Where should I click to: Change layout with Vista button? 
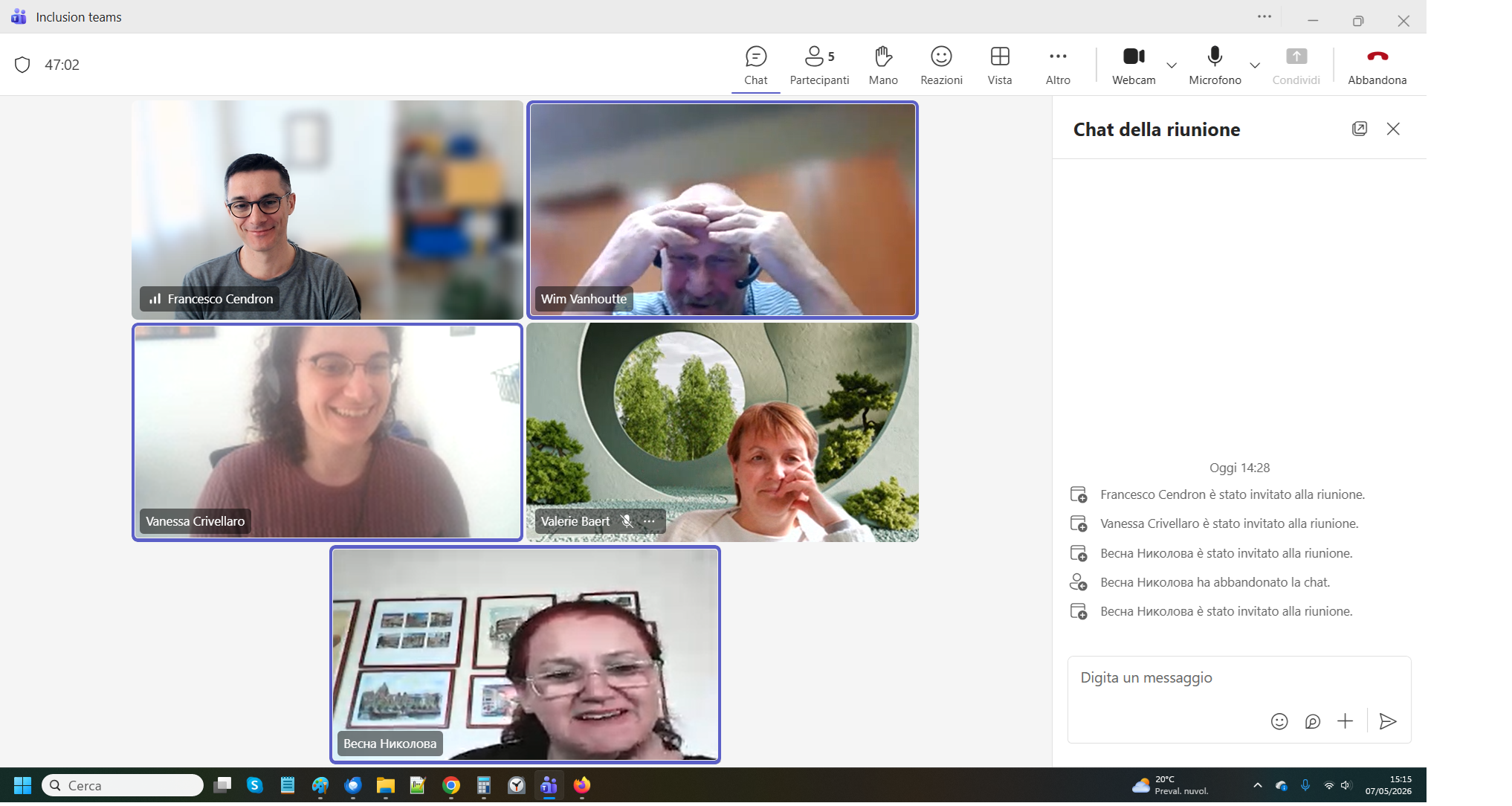(1000, 65)
